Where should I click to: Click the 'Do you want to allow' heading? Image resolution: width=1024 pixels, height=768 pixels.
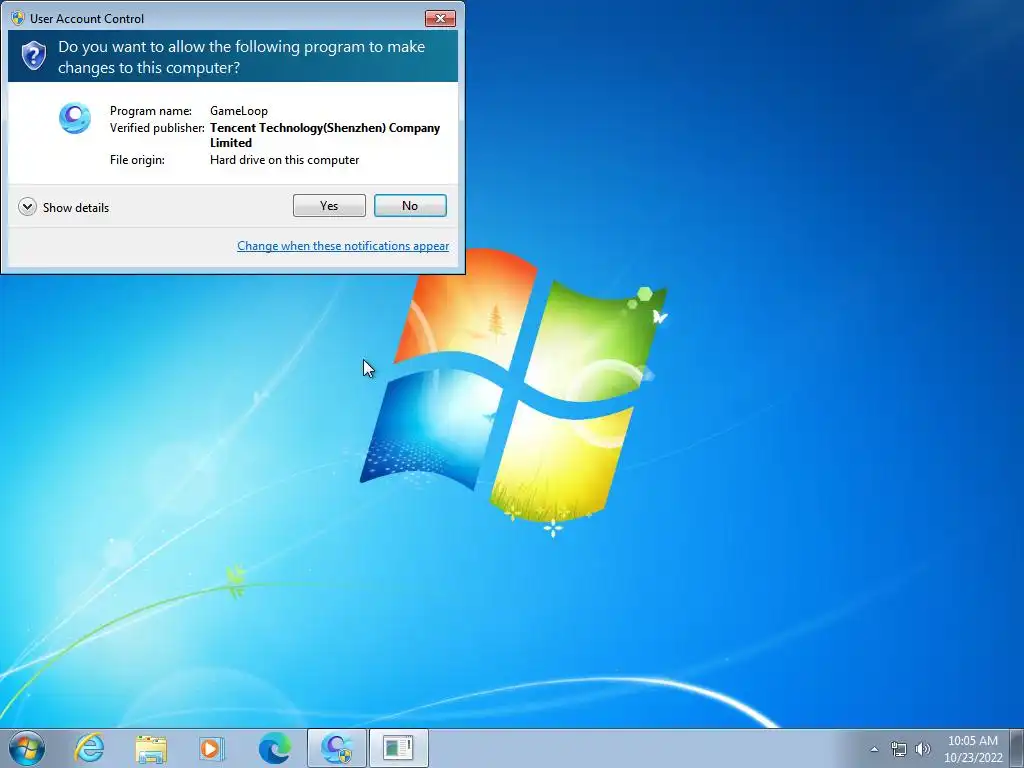tap(242, 57)
